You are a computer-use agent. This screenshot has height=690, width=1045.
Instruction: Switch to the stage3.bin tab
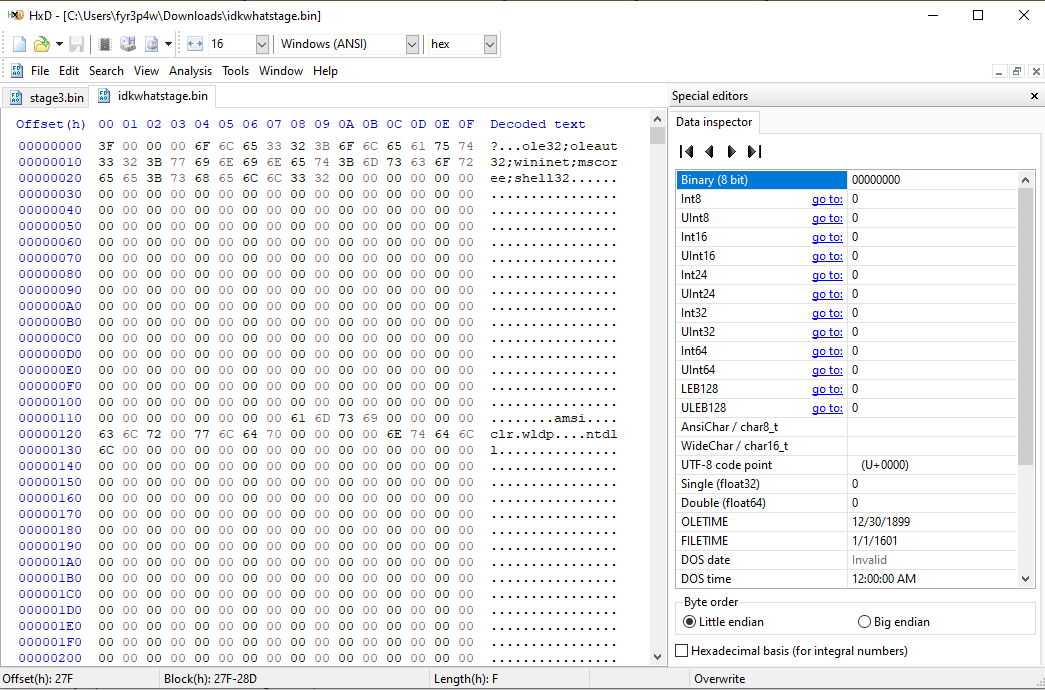(x=47, y=97)
